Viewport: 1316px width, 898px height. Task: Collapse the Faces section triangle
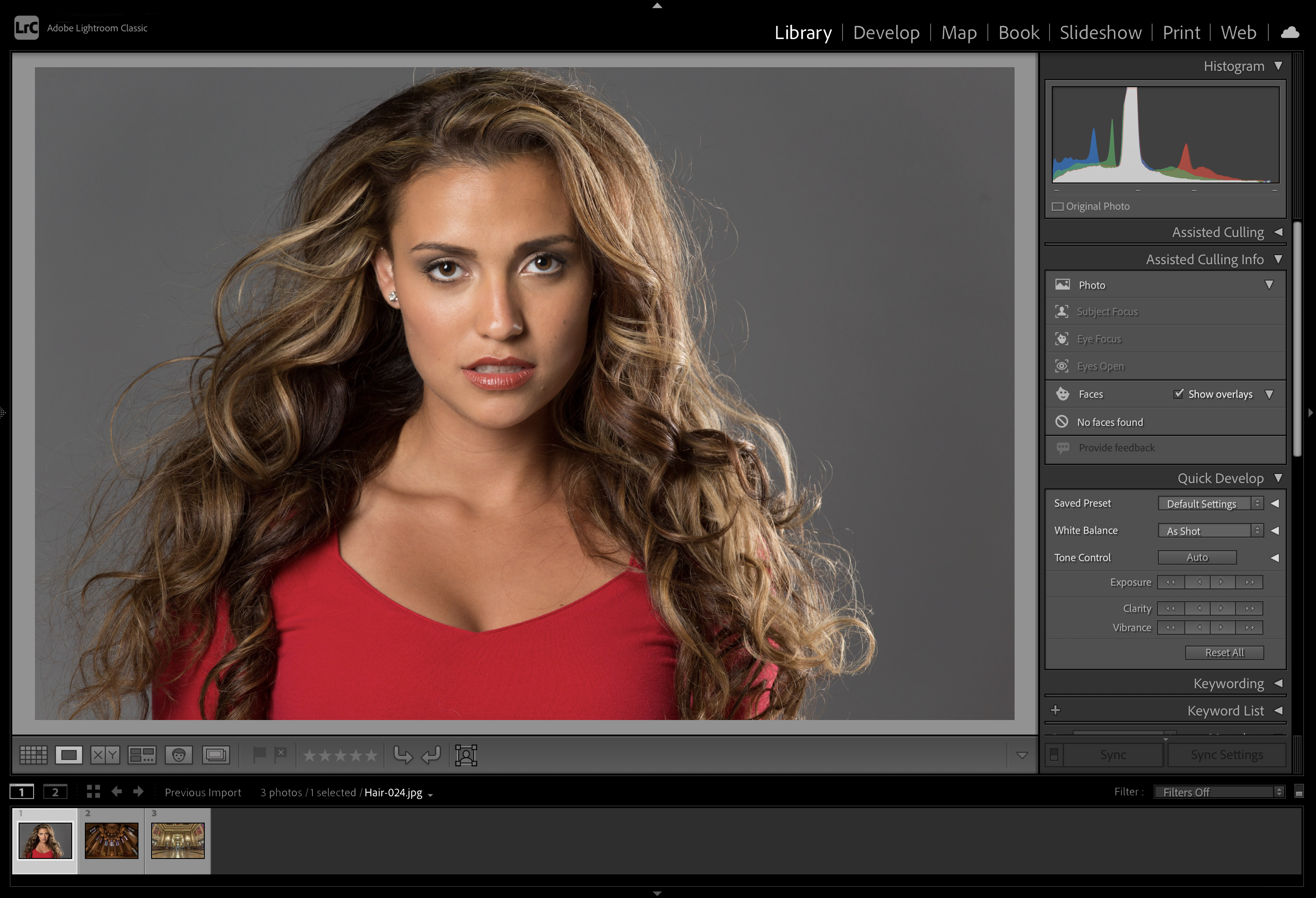(1270, 394)
